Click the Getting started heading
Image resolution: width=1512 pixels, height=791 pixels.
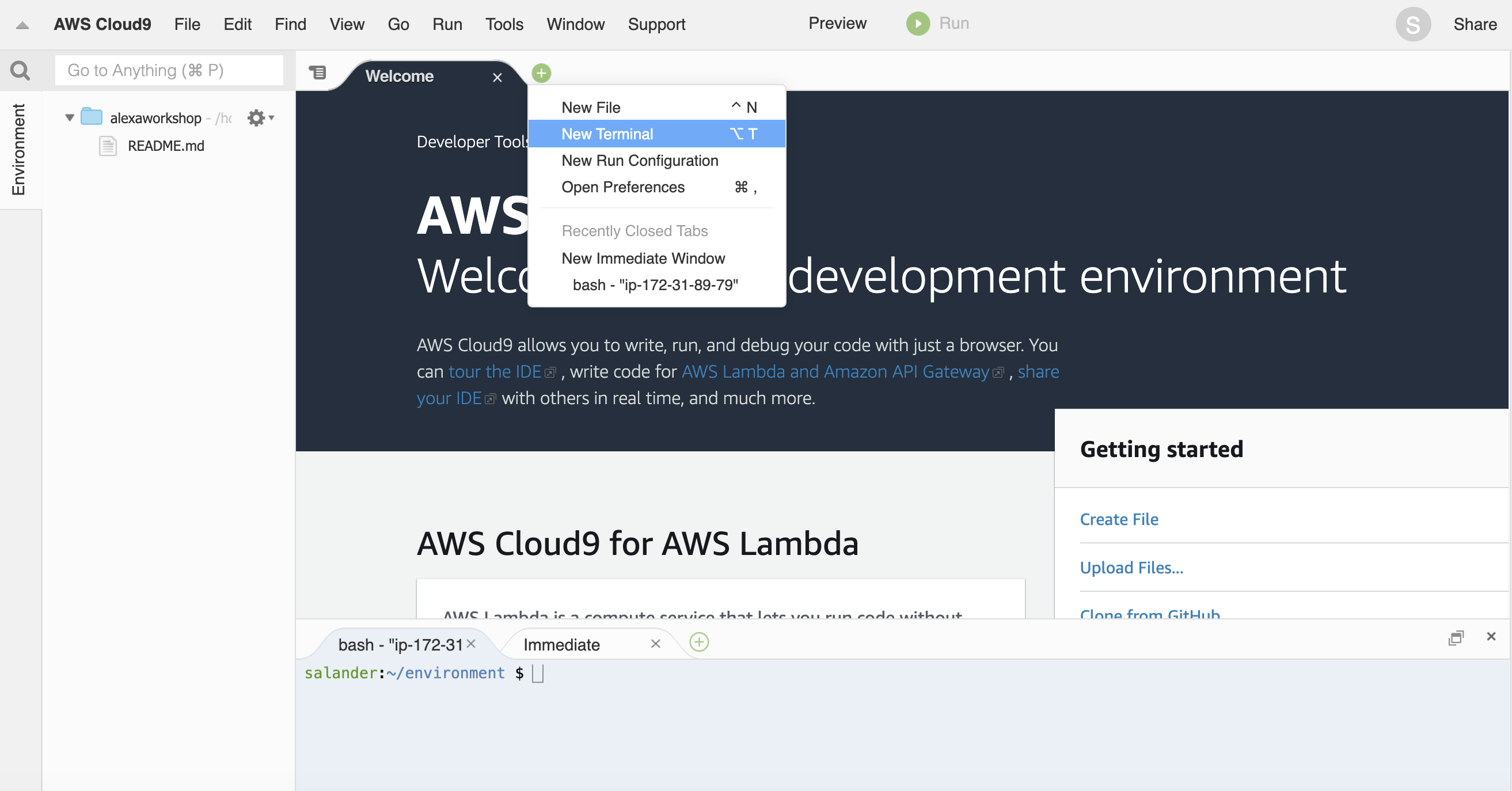(1161, 449)
